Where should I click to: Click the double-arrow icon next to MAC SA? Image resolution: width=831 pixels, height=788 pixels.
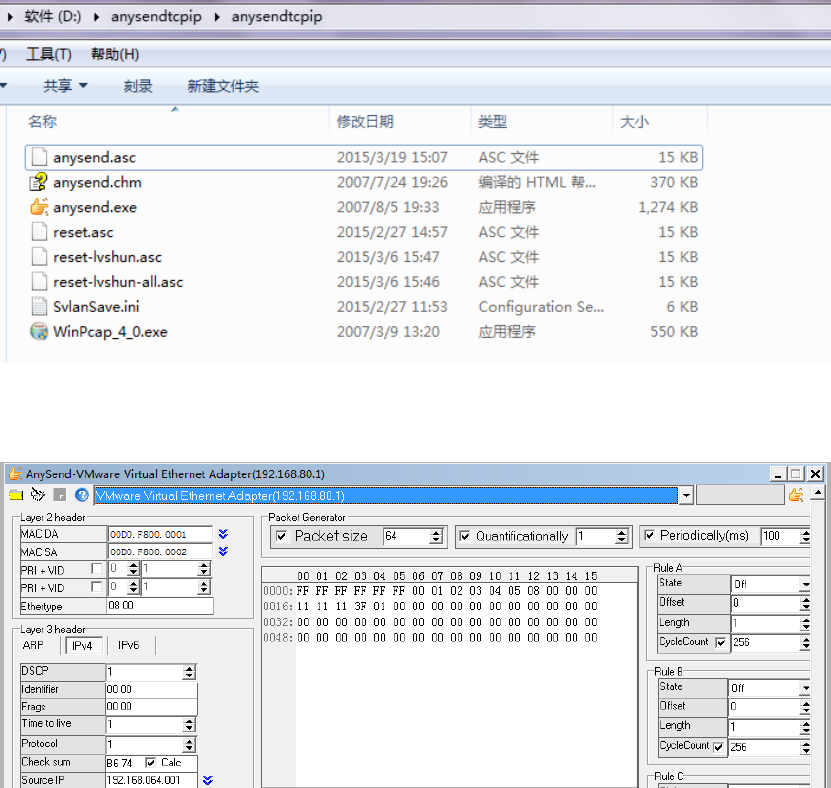point(223,552)
